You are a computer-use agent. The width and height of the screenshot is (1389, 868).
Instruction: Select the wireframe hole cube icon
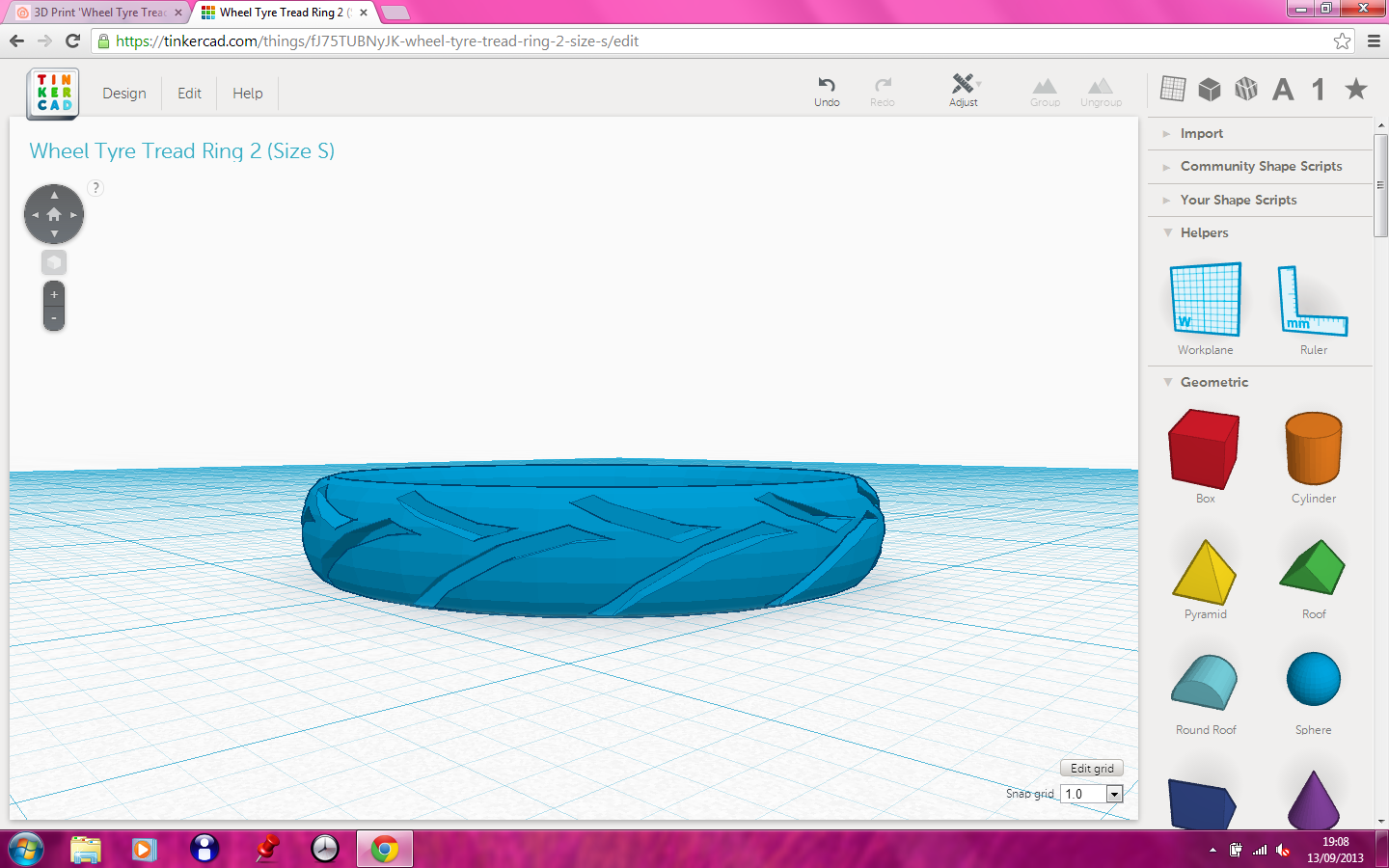pyautogui.click(x=1246, y=89)
